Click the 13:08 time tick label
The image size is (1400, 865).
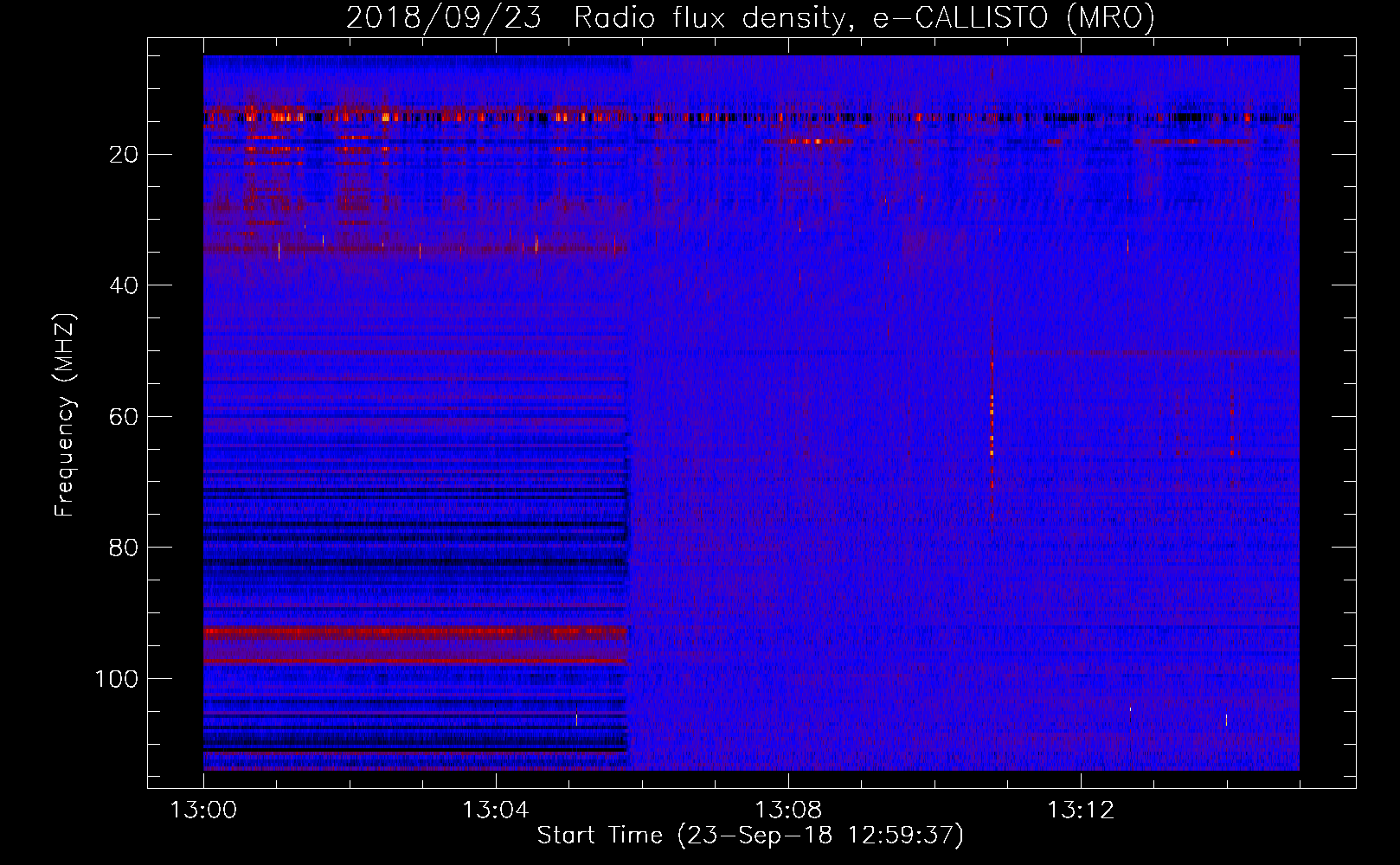[788, 811]
